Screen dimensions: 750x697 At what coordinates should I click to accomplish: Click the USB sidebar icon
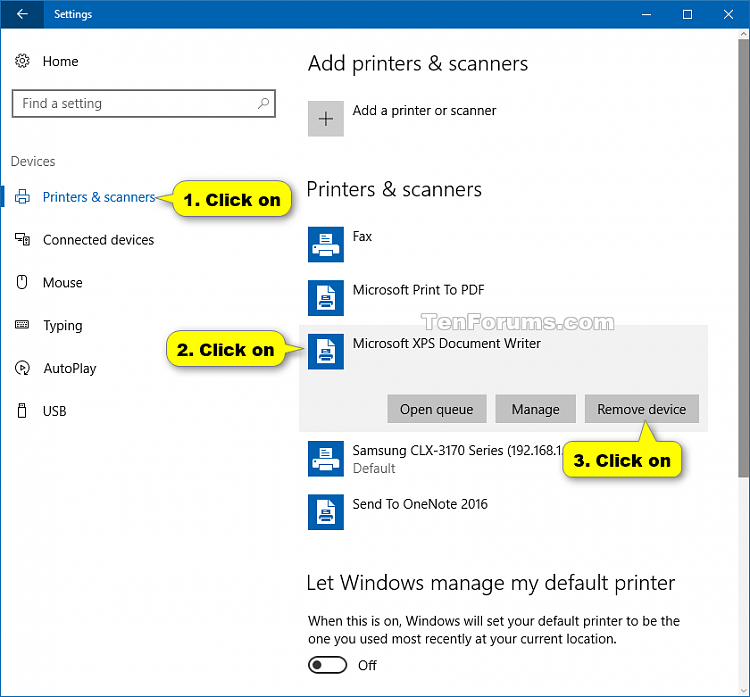(x=22, y=410)
